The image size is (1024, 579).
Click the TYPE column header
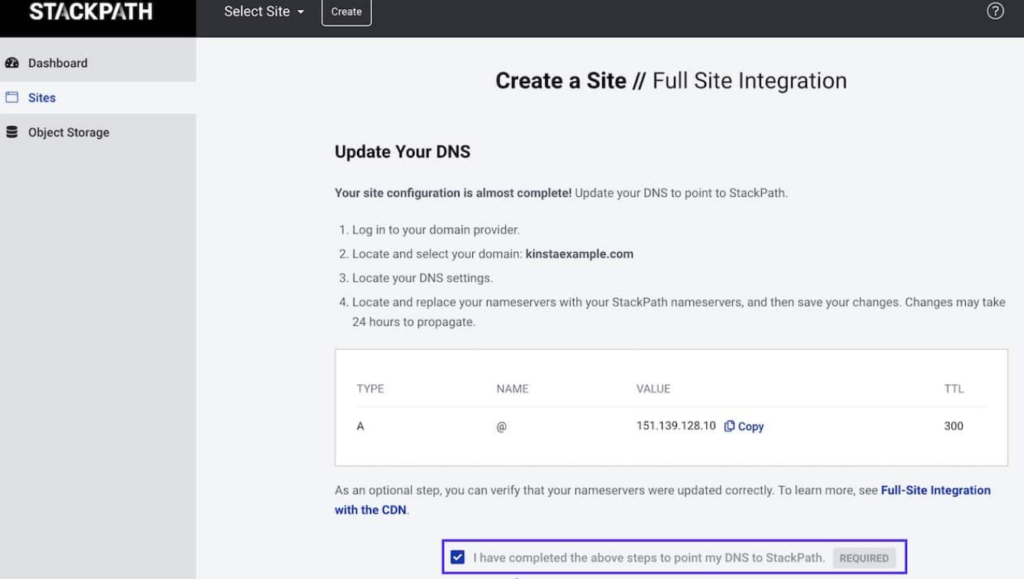pyautogui.click(x=370, y=388)
